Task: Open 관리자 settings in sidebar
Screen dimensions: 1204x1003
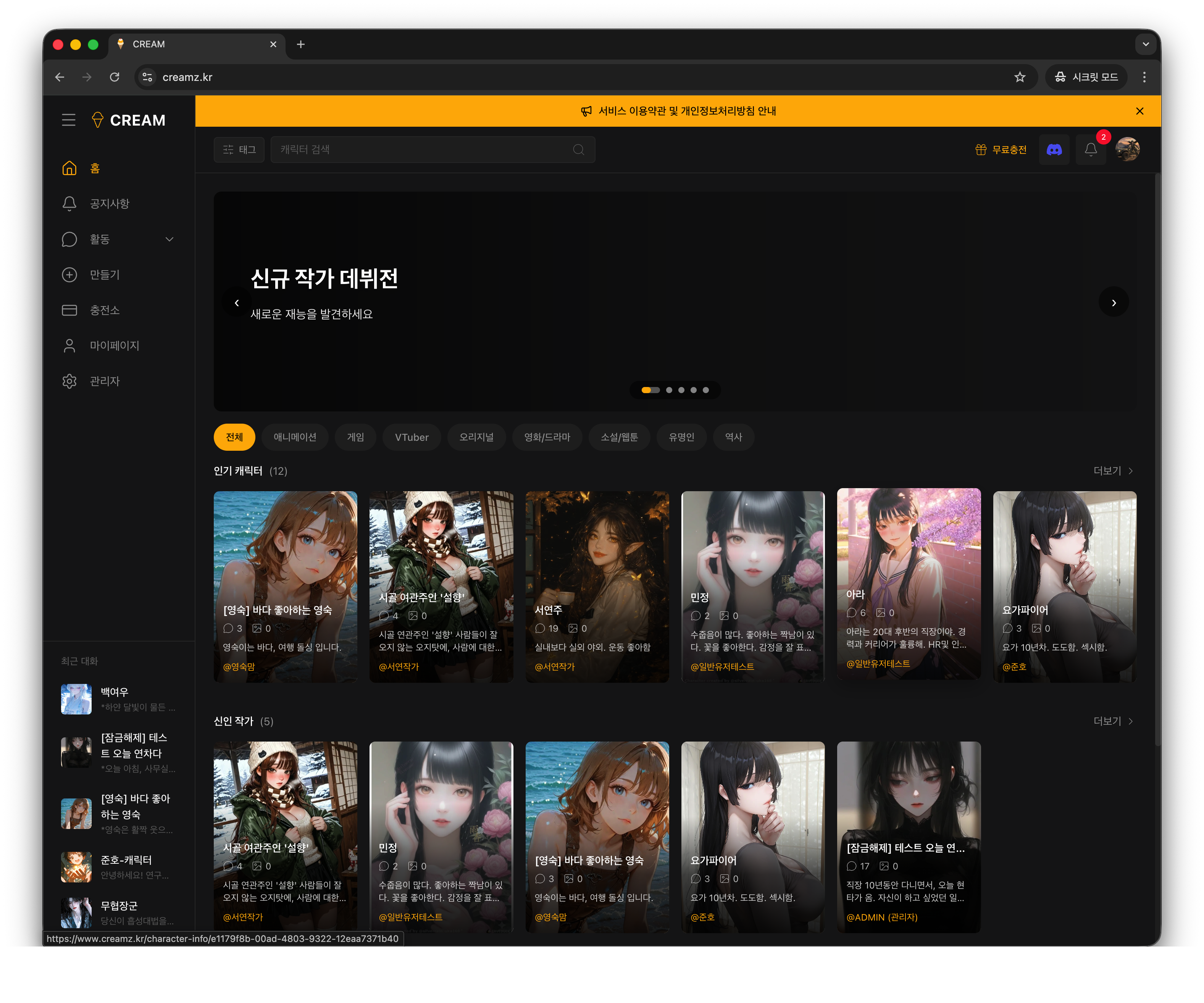Action: coord(104,381)
